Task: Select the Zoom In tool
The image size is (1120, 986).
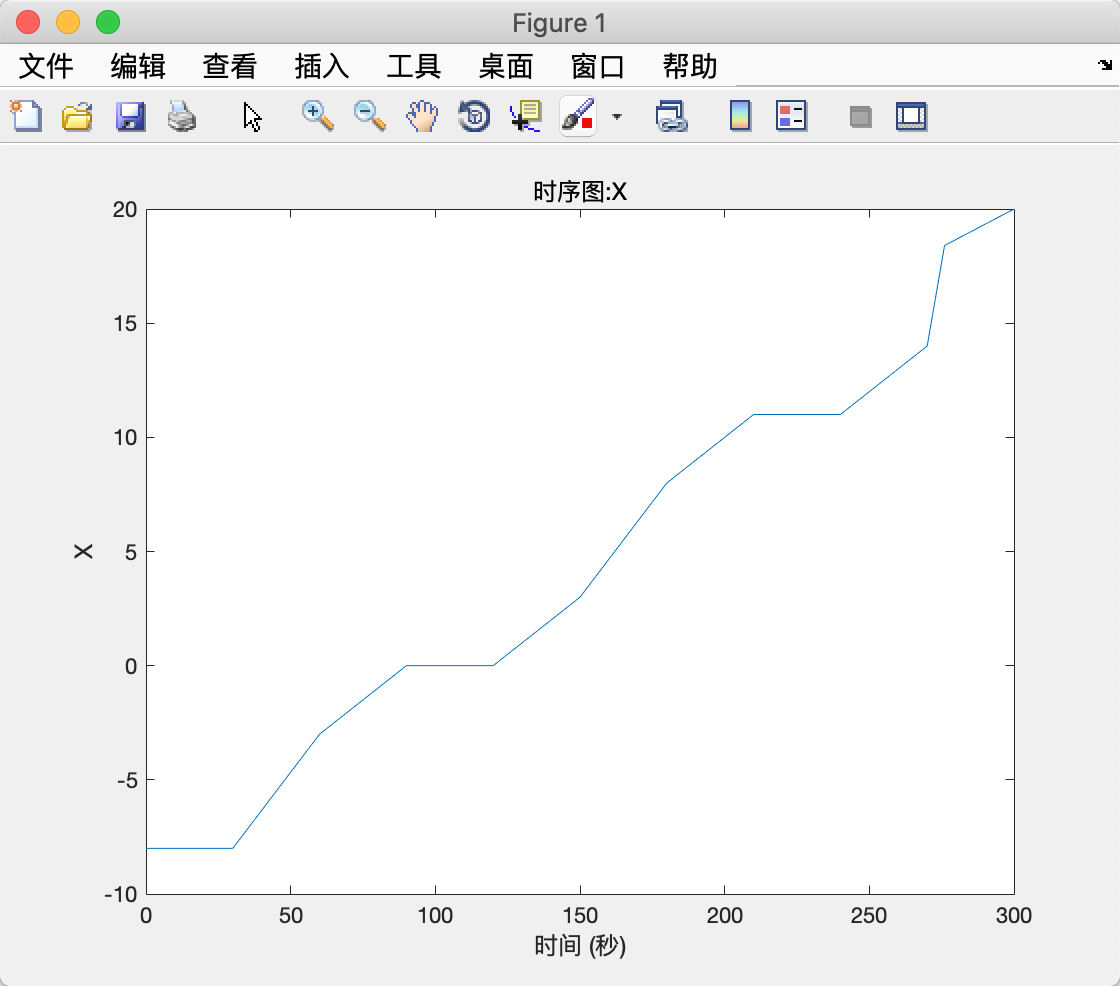Action: tap(317, 116)
